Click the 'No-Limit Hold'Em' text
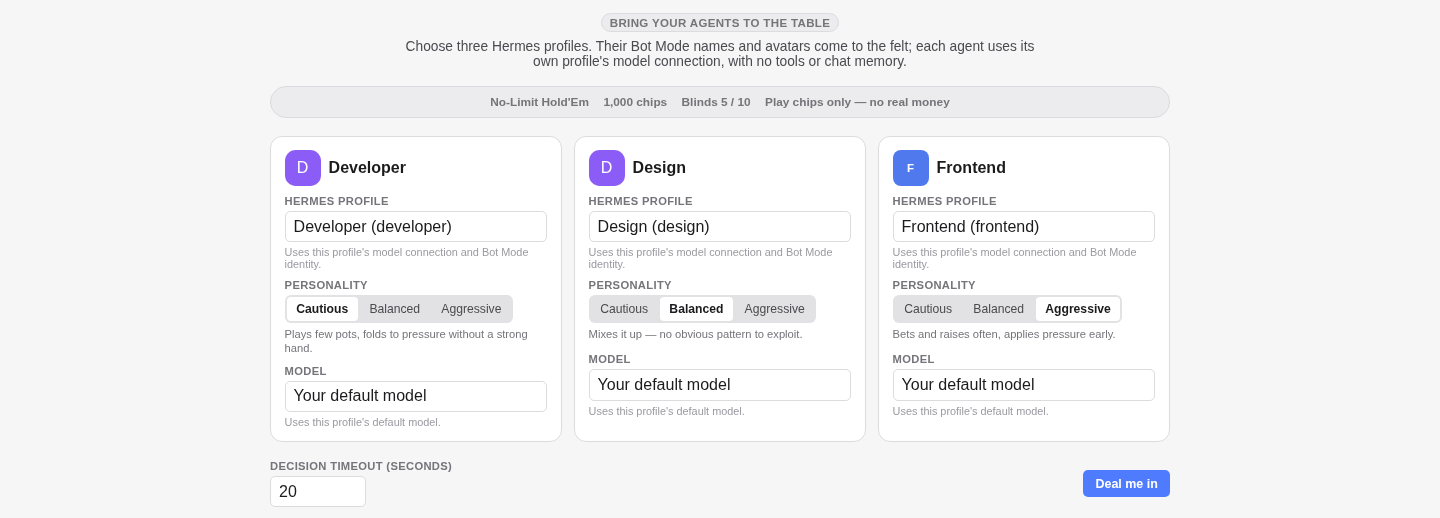The height and width of the screenshot is (518, 1440). (539, 102)
